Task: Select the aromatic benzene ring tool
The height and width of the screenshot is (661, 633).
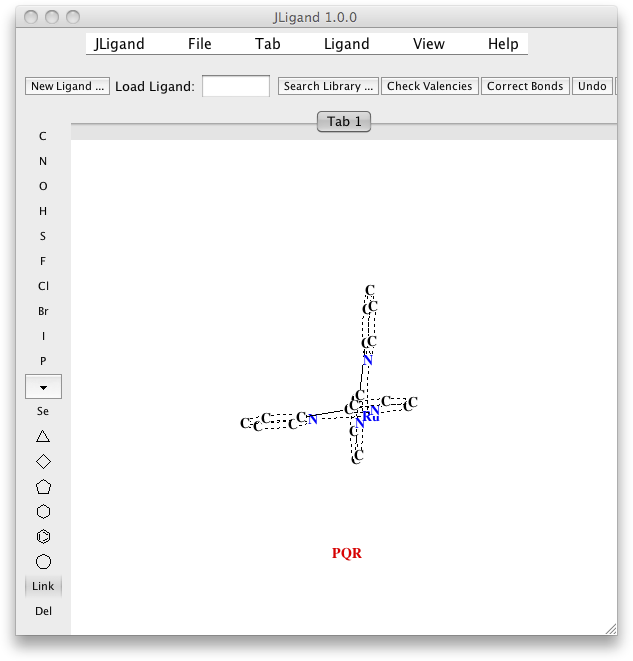Action: point(43,537)
